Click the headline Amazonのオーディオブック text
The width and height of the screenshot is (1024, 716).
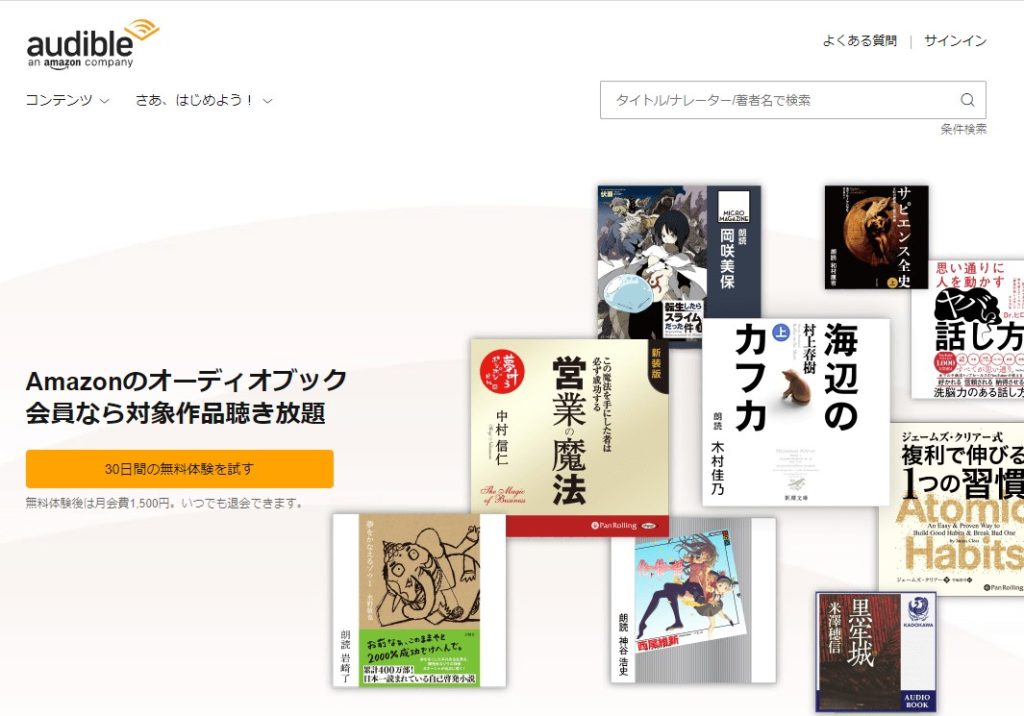coord(186,381)
